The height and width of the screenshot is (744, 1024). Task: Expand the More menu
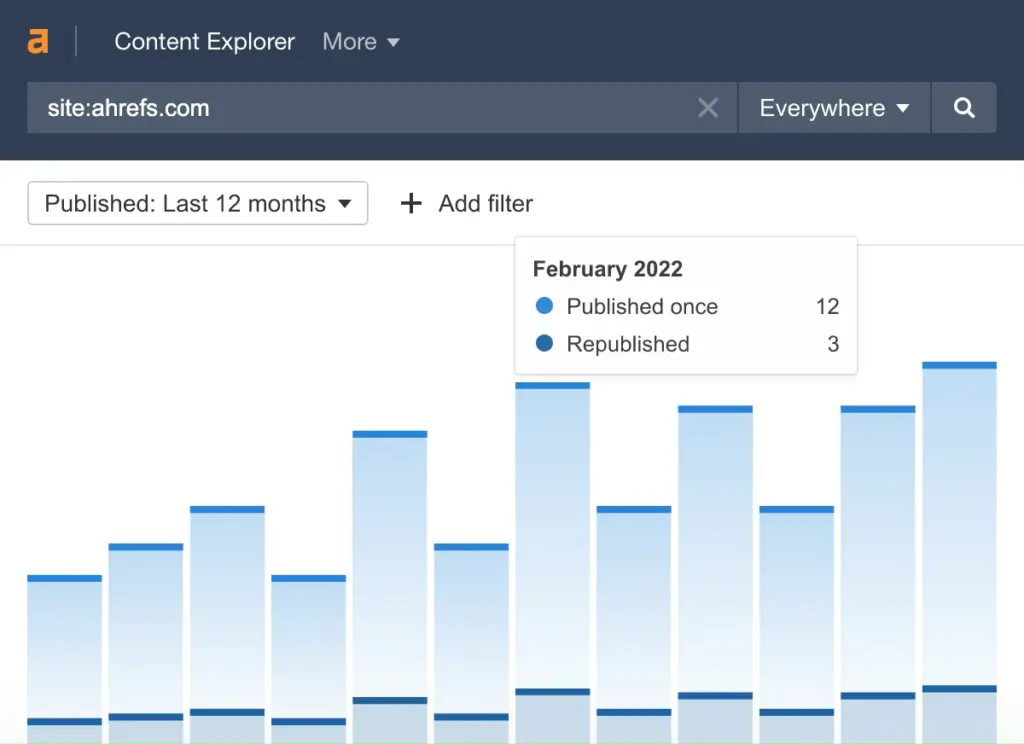point(360,41)
